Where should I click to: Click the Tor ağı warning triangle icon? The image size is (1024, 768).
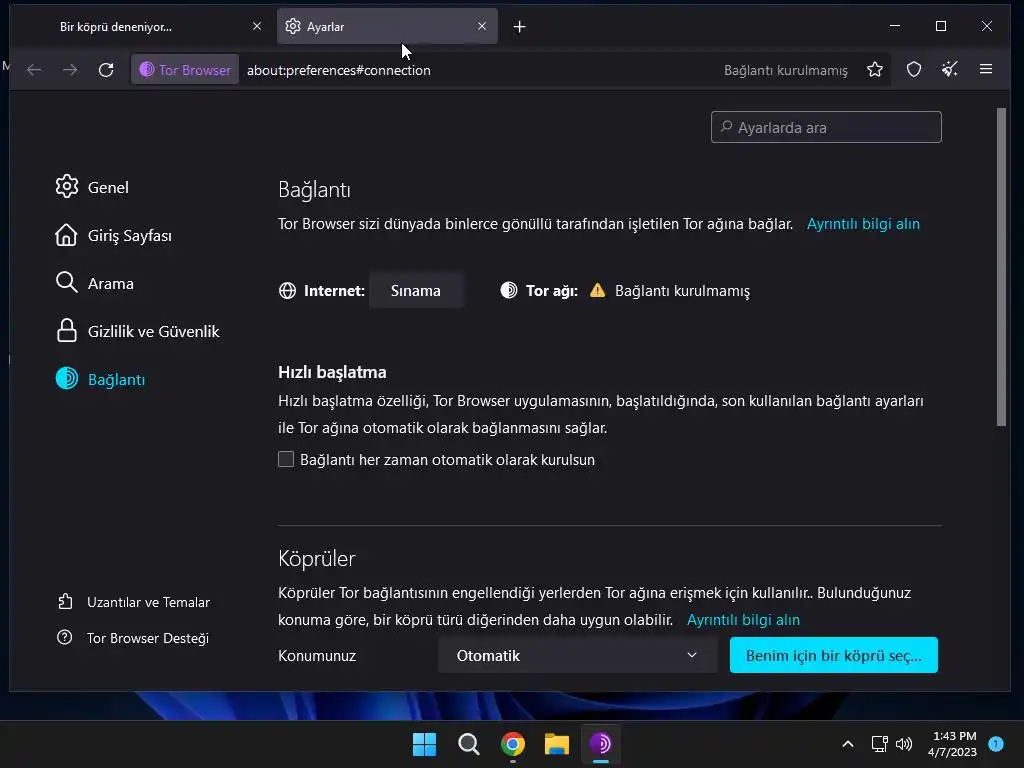coord(597,291)
